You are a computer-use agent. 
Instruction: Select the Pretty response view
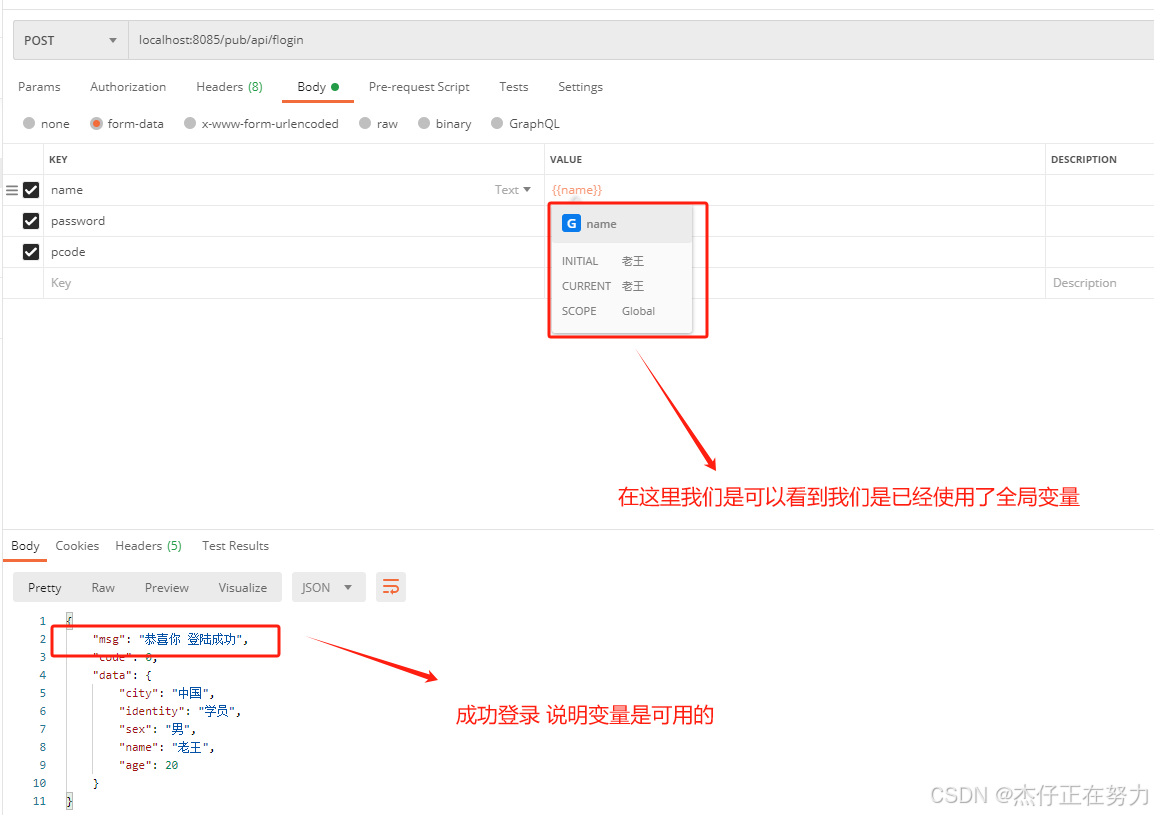pos(44,588)
